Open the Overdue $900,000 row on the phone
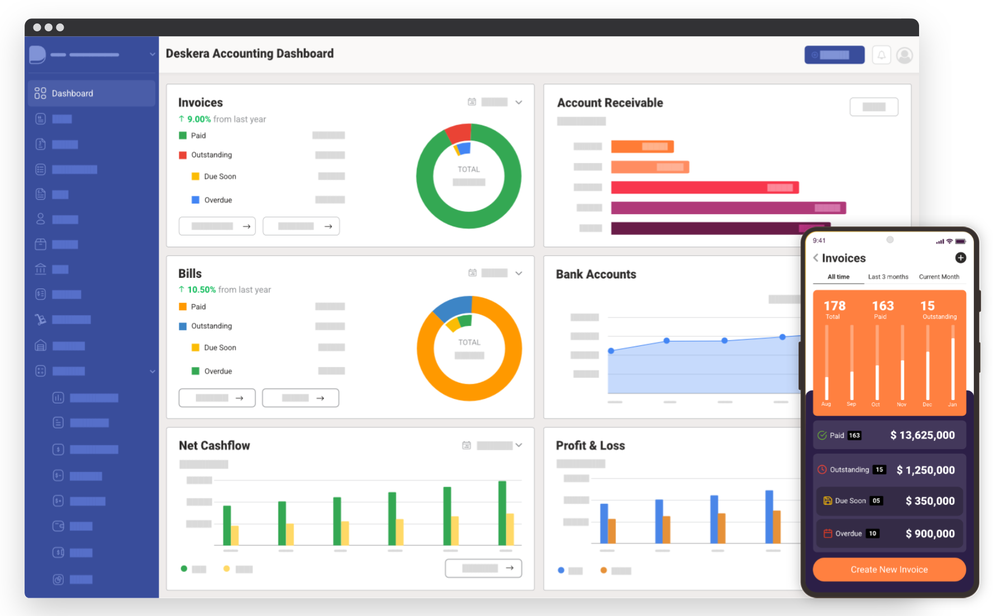This screenshot has height=616, width=1000. point(889,534)
